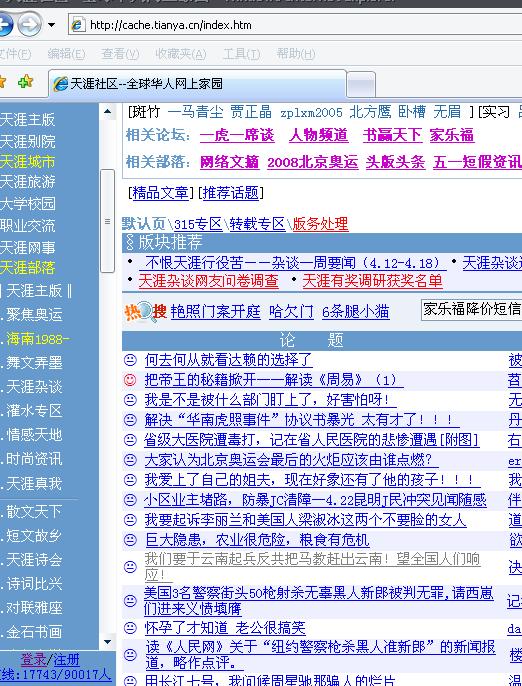Select 情感天地 board in sidebar

[34, 435]
